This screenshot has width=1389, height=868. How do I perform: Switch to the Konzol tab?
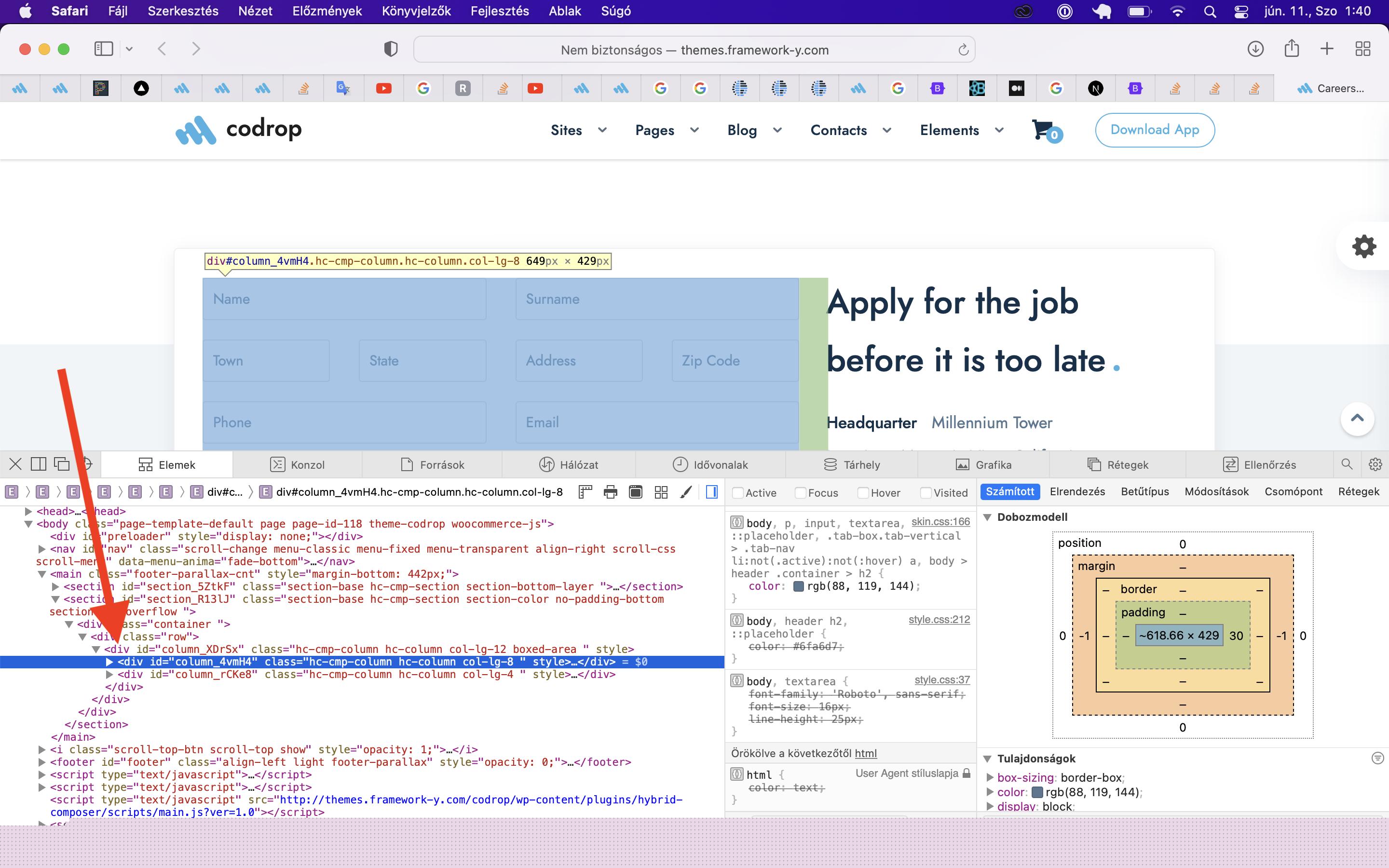coord(297,464)
